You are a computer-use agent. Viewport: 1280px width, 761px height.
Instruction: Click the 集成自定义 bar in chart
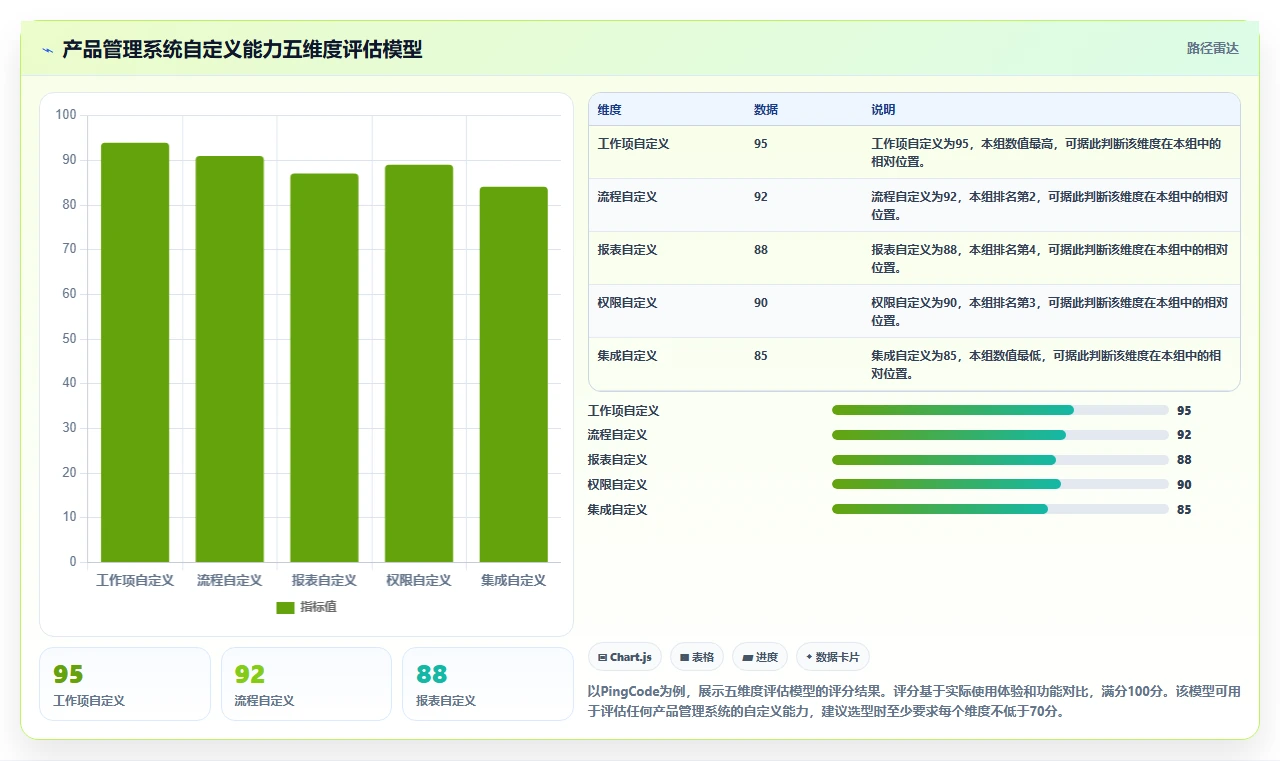[x=514, y=374]
